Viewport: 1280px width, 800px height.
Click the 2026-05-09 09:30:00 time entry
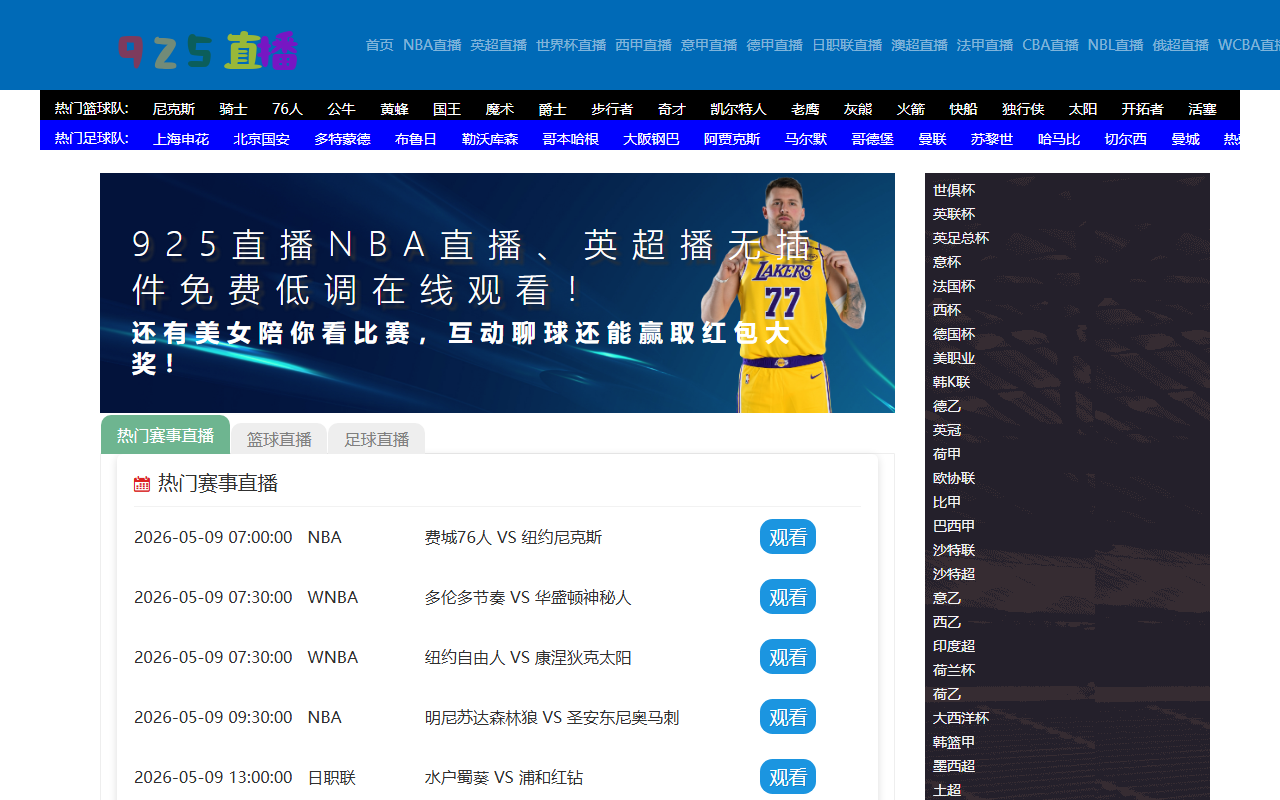point(213,717)
